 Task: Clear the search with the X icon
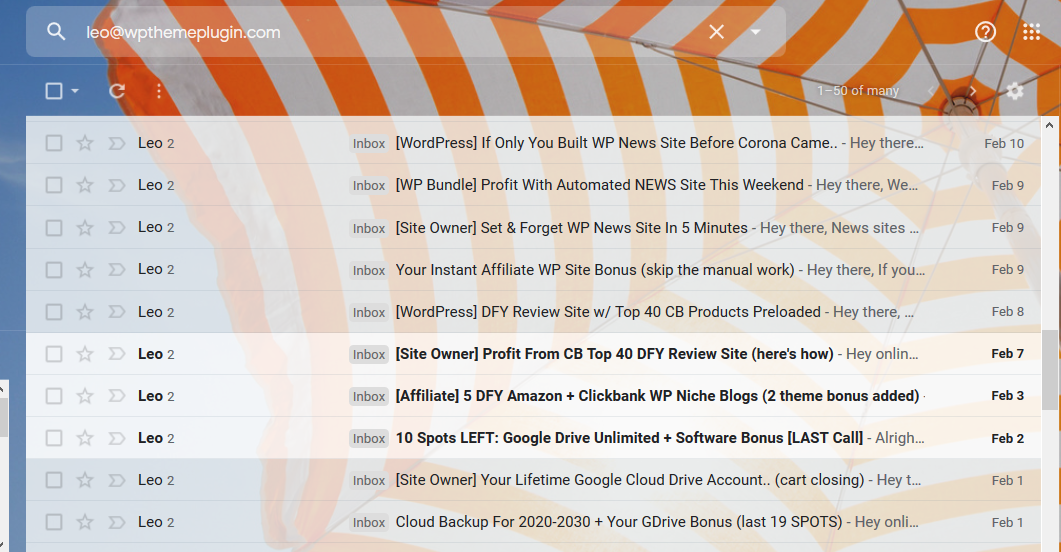(717, 32)
